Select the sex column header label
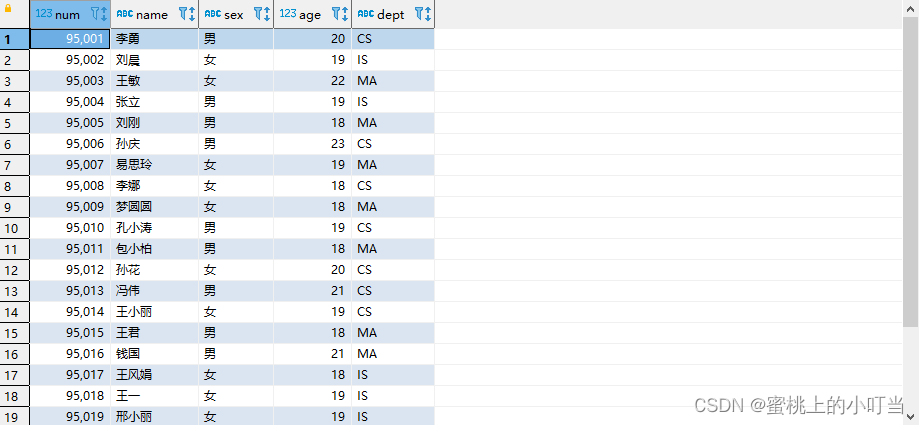919x425 pixels. click(x=233, y=15)
